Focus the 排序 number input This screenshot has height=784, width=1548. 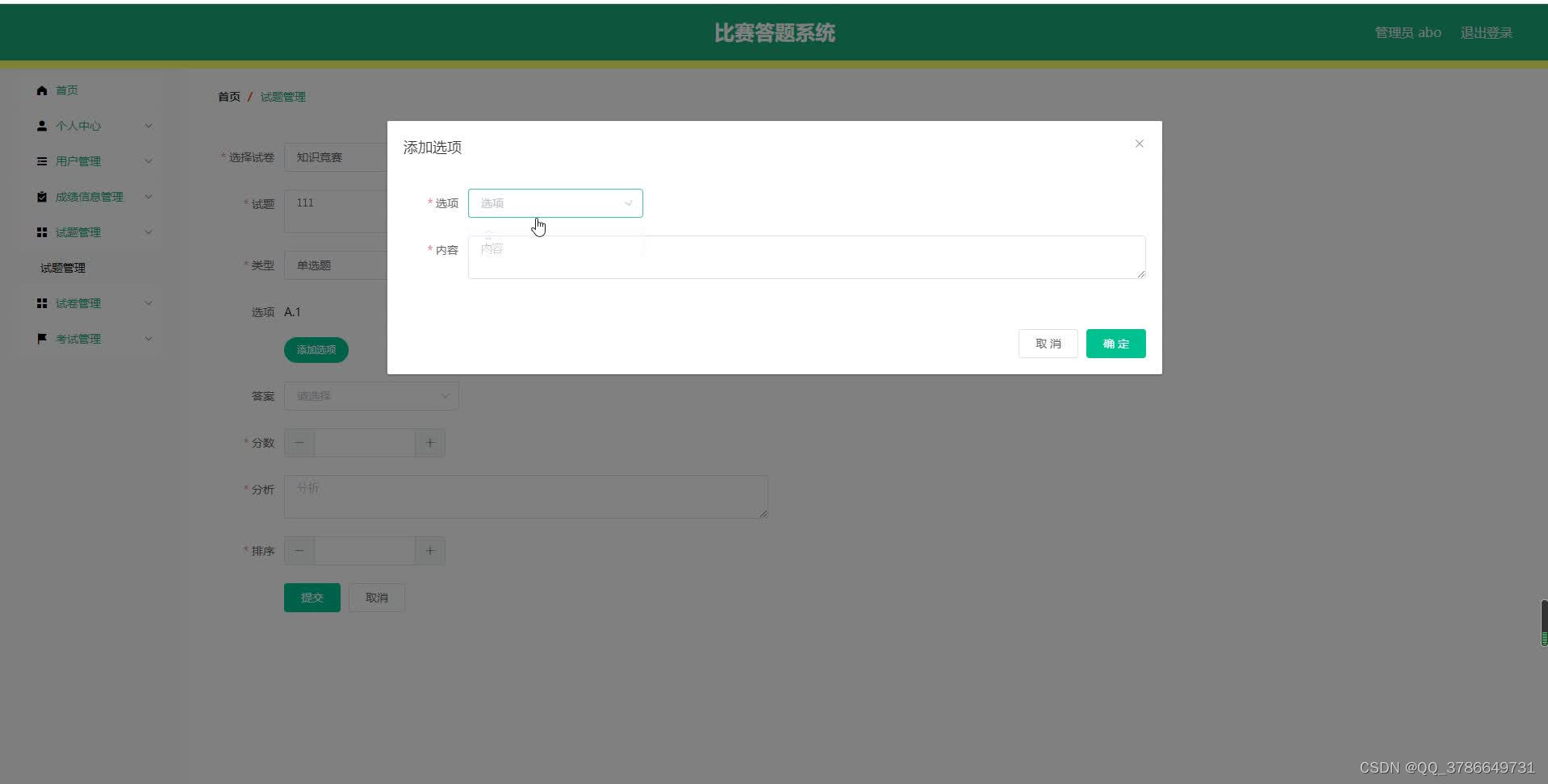365,551
